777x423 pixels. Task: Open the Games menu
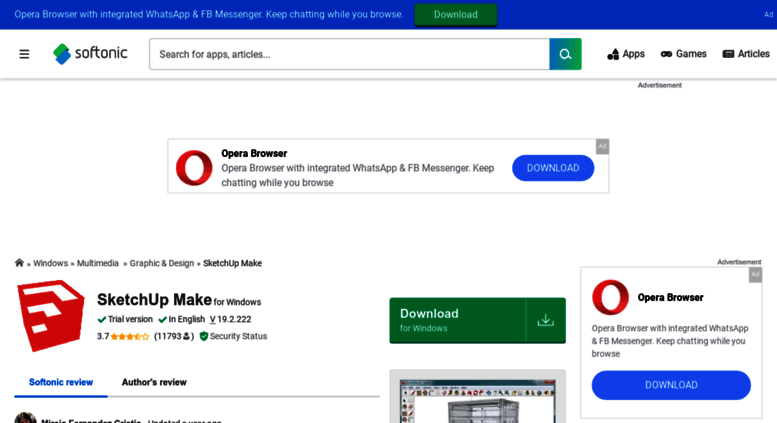coord(683,54)
